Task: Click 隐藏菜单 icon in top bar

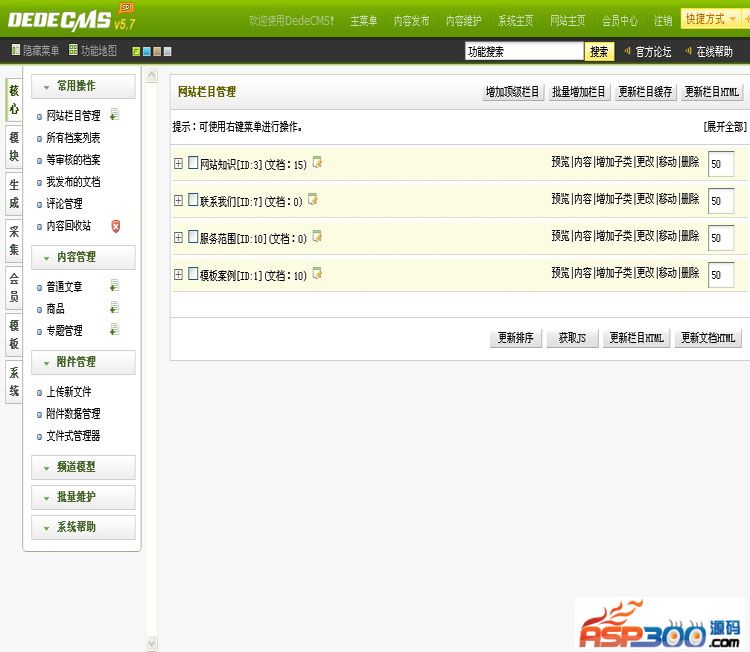Action: click(16, 50)
